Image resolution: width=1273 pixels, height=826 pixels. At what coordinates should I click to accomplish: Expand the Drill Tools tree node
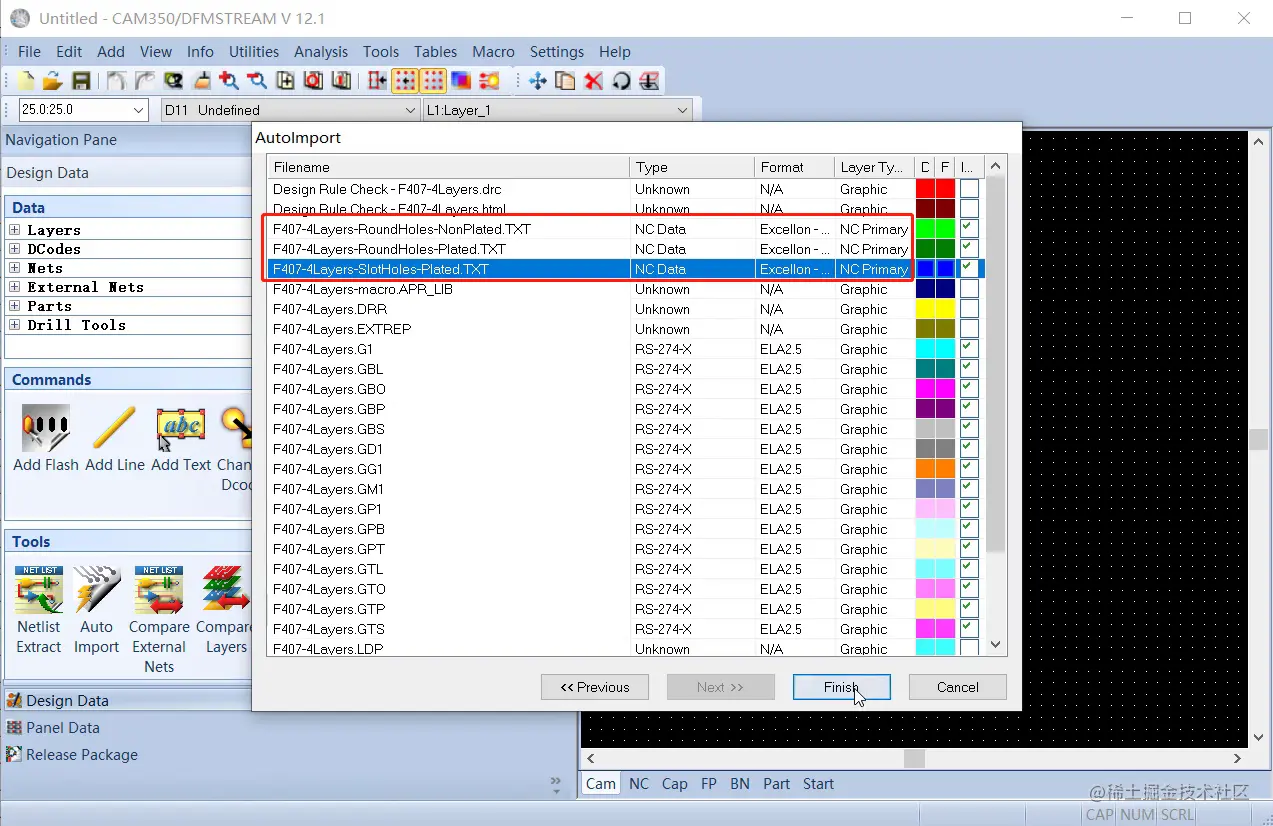tap(15, 325)
